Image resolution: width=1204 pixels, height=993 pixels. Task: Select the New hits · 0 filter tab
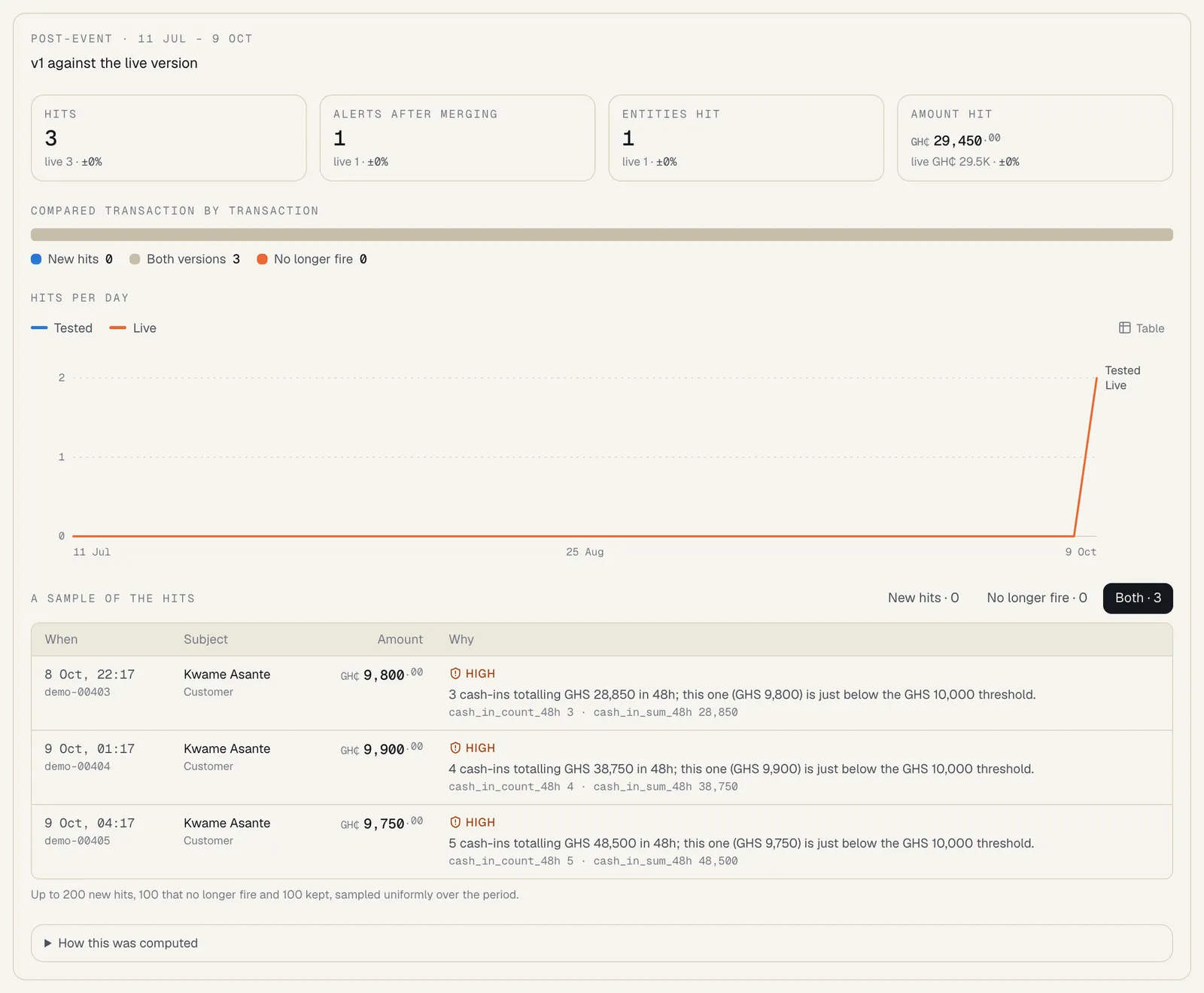coord(923,598)
